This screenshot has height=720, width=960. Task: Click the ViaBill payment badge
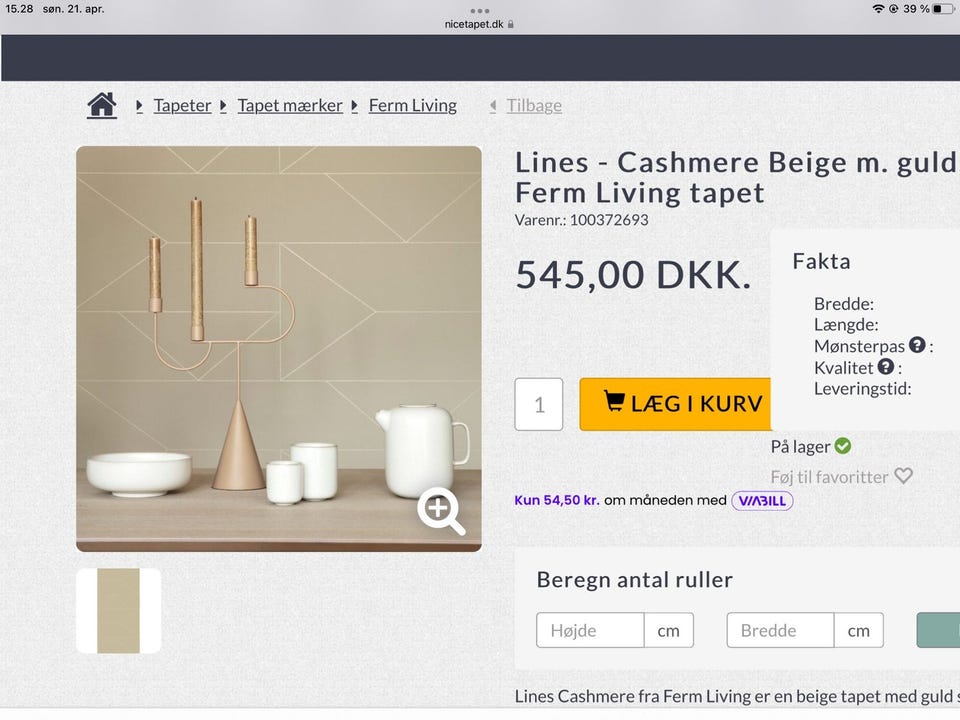point(762,500)
